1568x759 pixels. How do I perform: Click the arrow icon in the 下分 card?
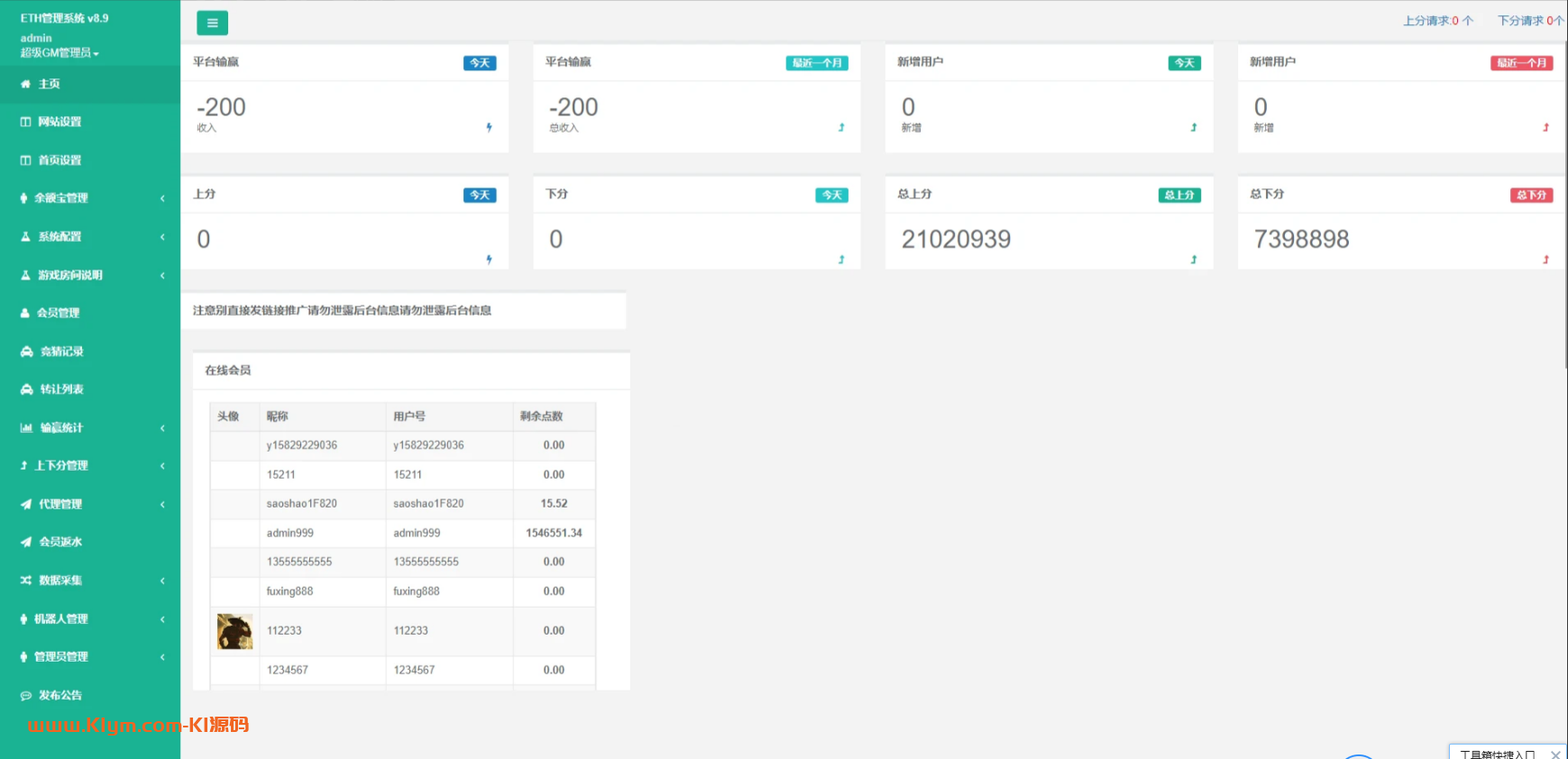[841, 260]
